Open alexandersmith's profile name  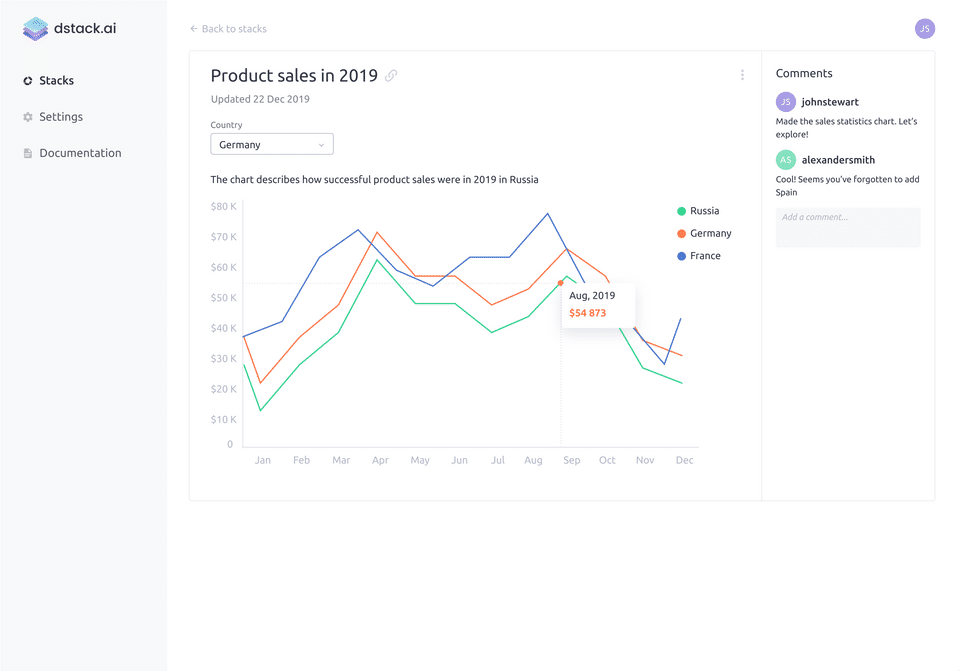838,160
